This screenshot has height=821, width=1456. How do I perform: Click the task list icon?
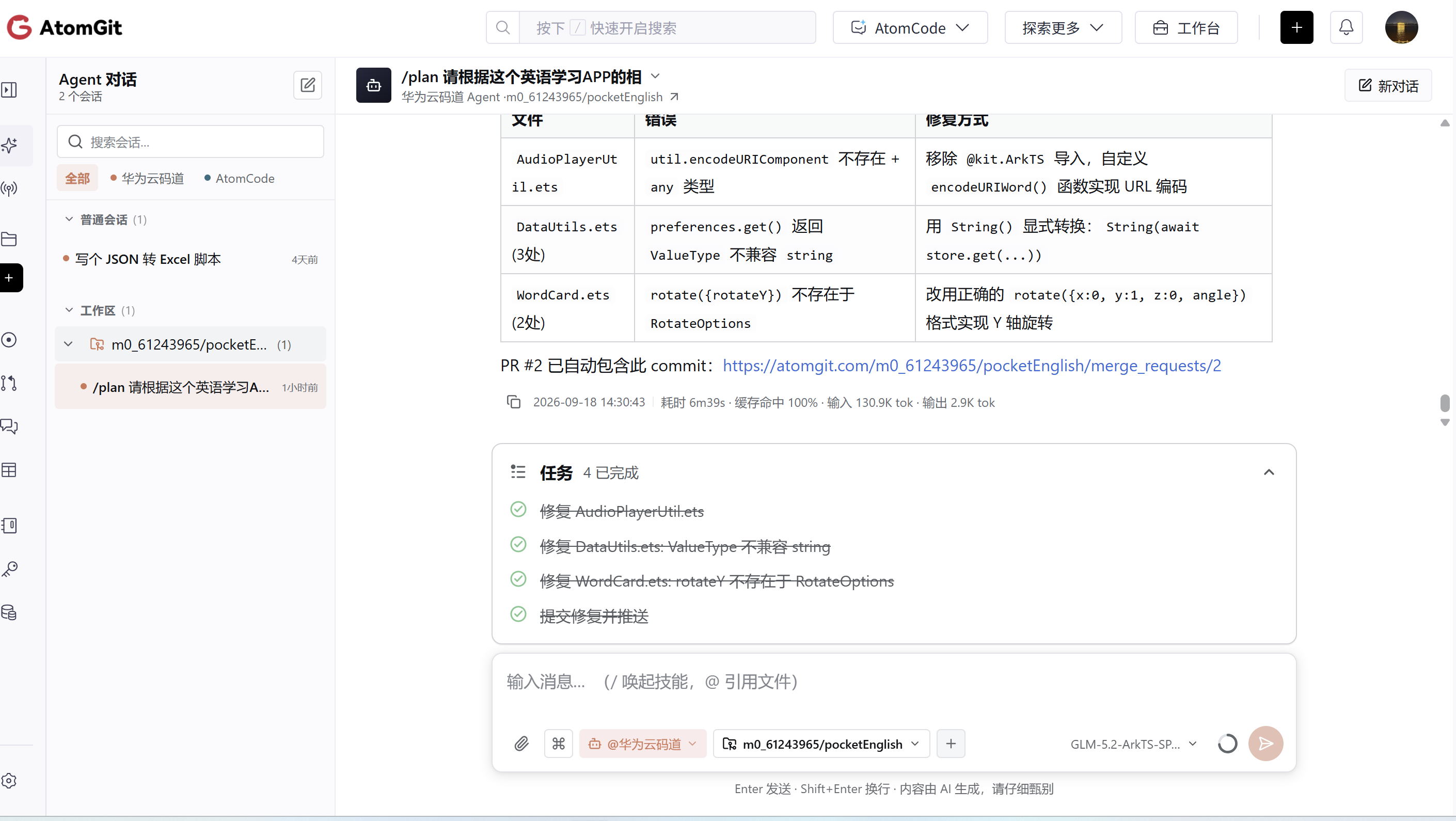(x=518, y=471)
